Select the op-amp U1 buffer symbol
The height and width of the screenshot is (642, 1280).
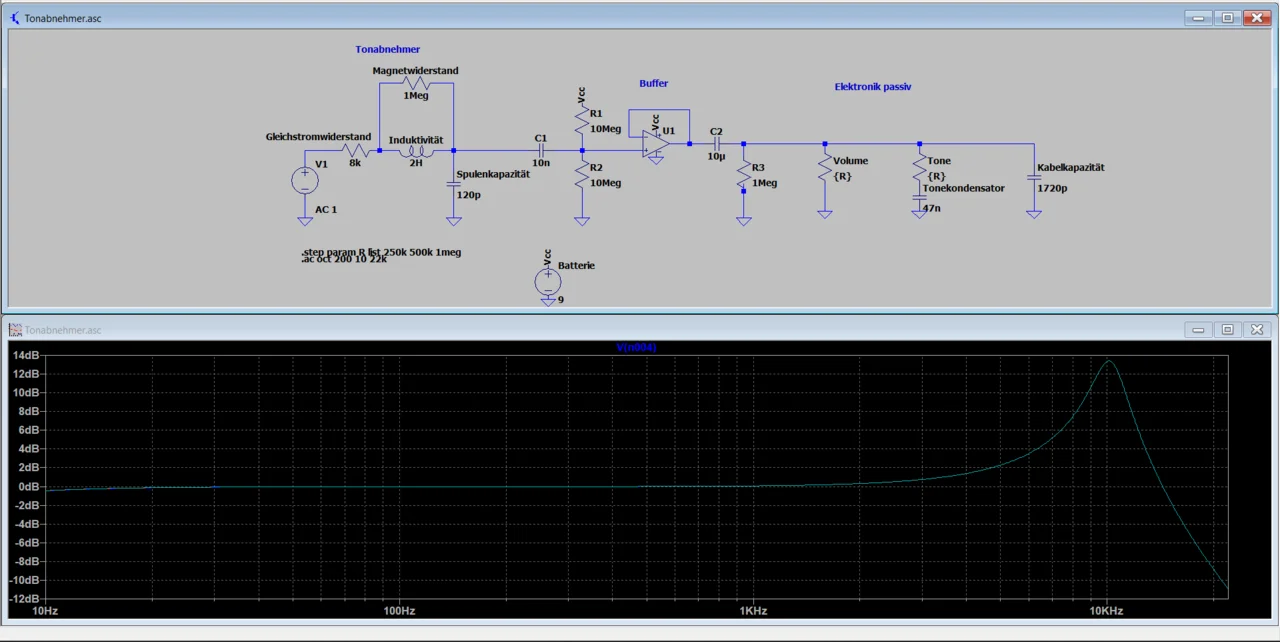[x=657, y=143]
